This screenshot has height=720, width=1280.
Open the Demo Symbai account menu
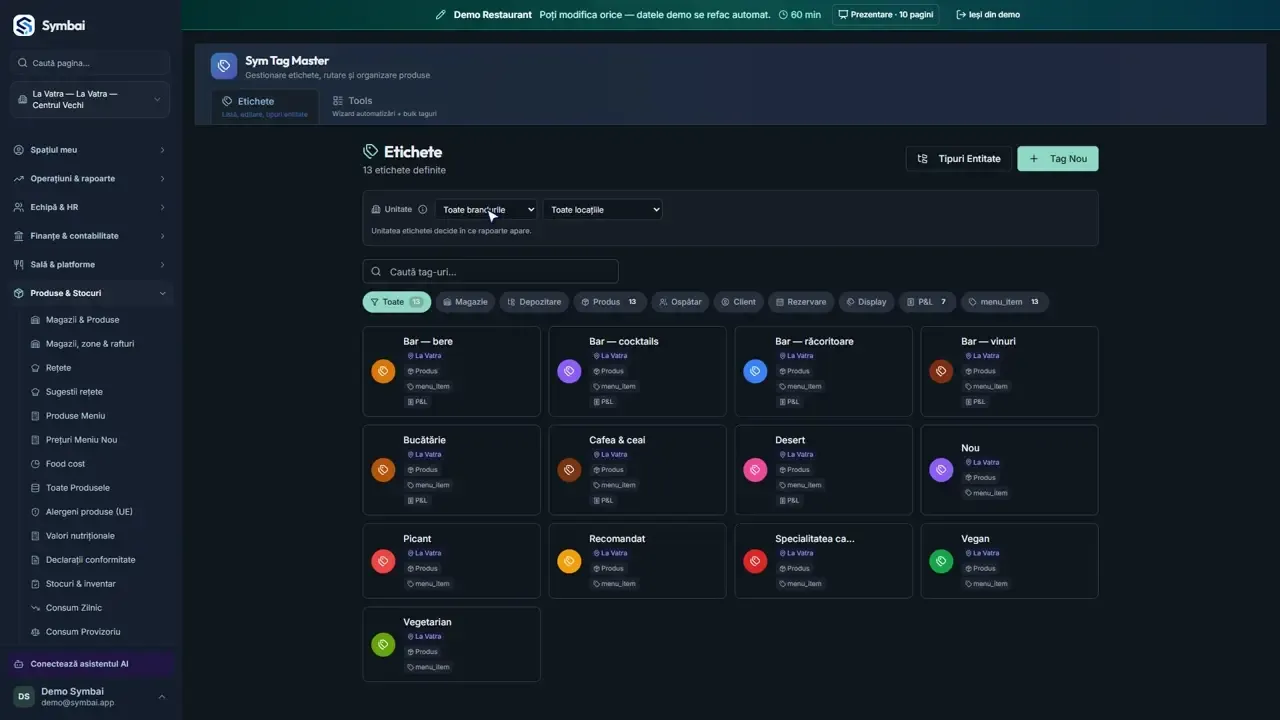(90, 697)
